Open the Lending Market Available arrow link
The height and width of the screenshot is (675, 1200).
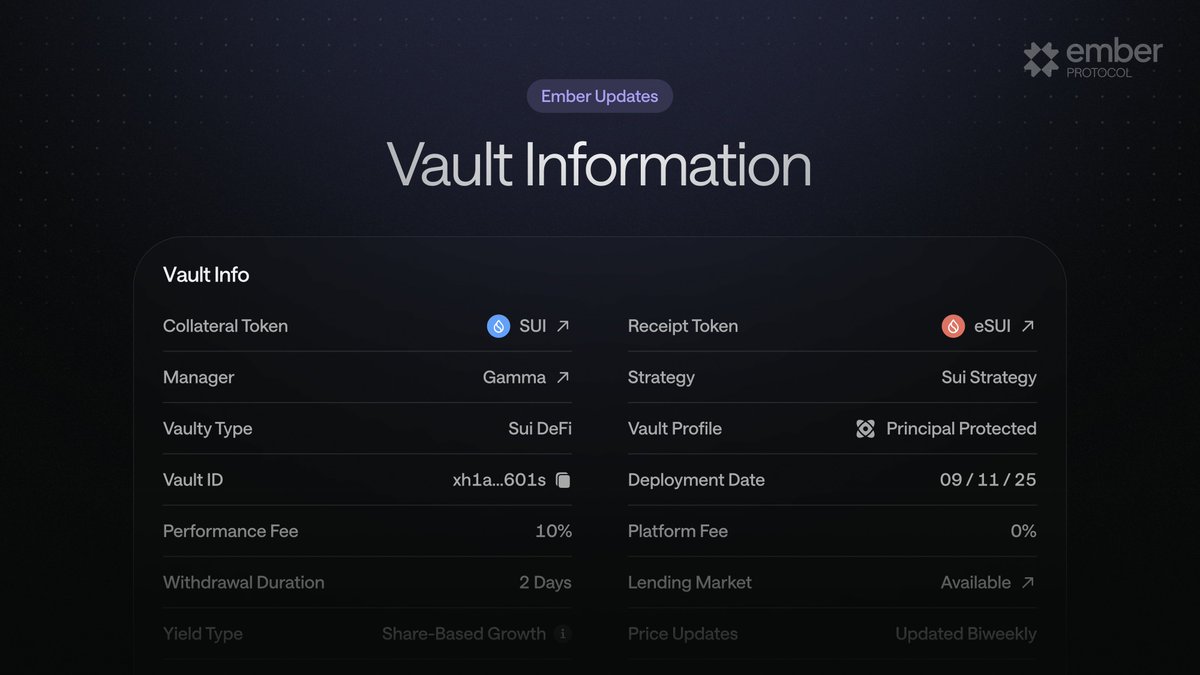(1028, 582)
